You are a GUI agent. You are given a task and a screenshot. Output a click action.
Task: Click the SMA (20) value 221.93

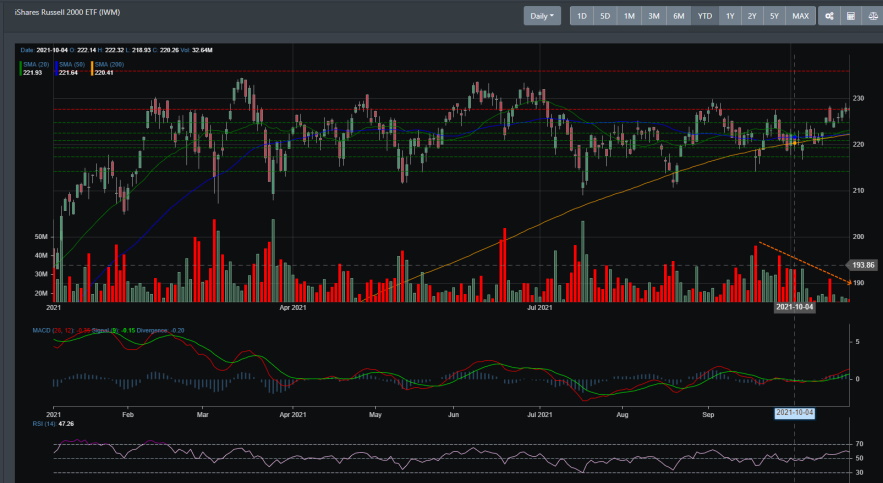click(x=33, y=73)
